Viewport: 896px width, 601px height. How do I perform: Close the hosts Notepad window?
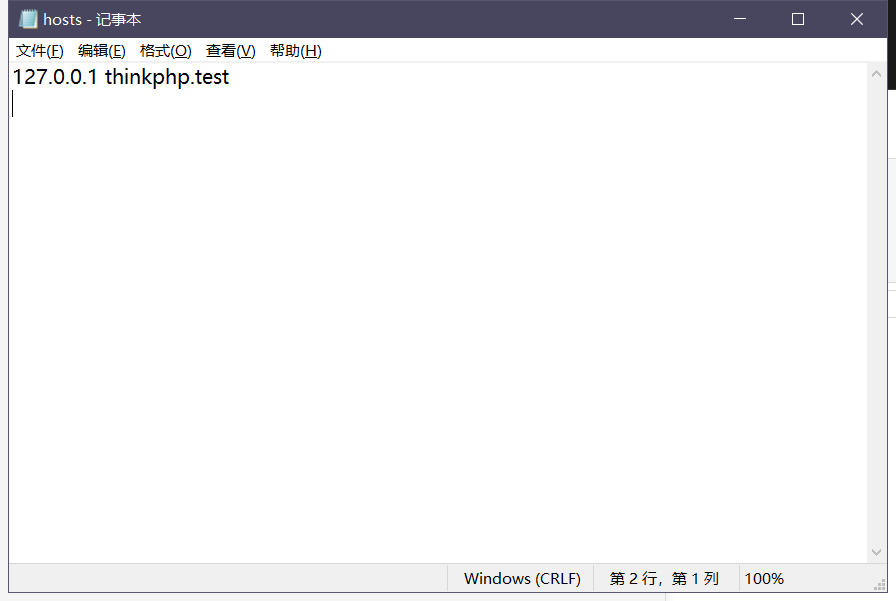[x=857, y=19]
